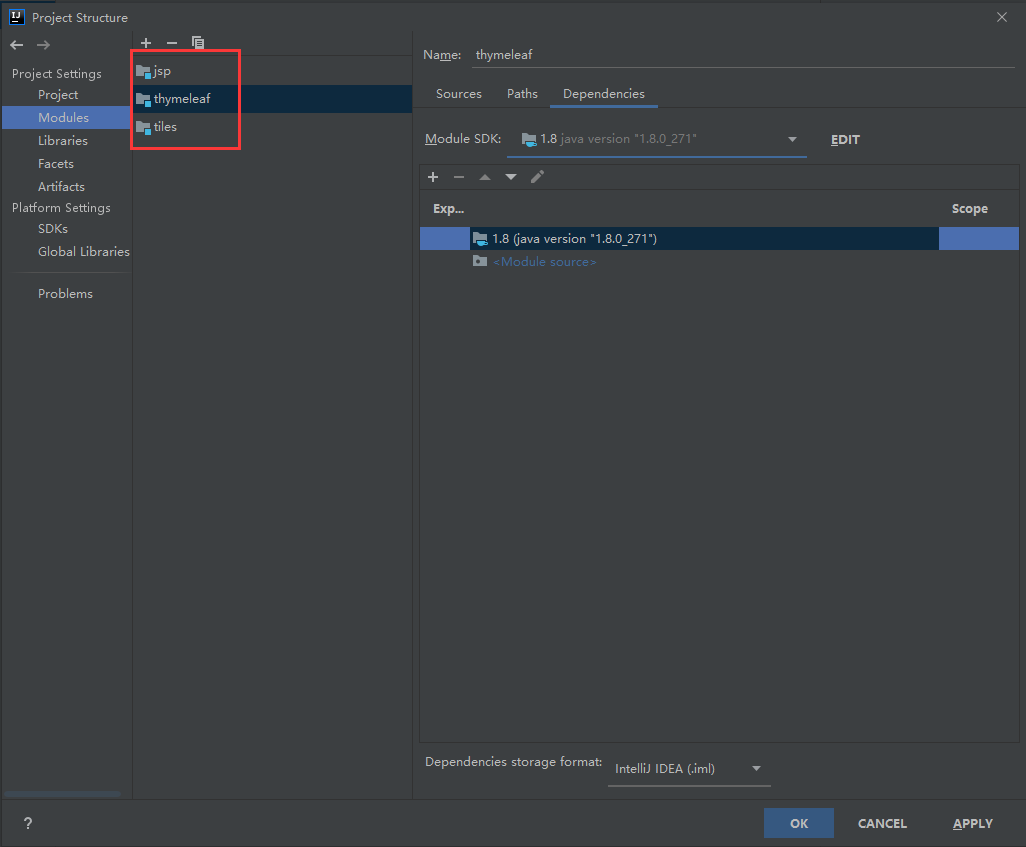The height and width of the screenshot is (847, 1026).
Task: Edit dependency pencil icon
Action: (x=537, y=177)
